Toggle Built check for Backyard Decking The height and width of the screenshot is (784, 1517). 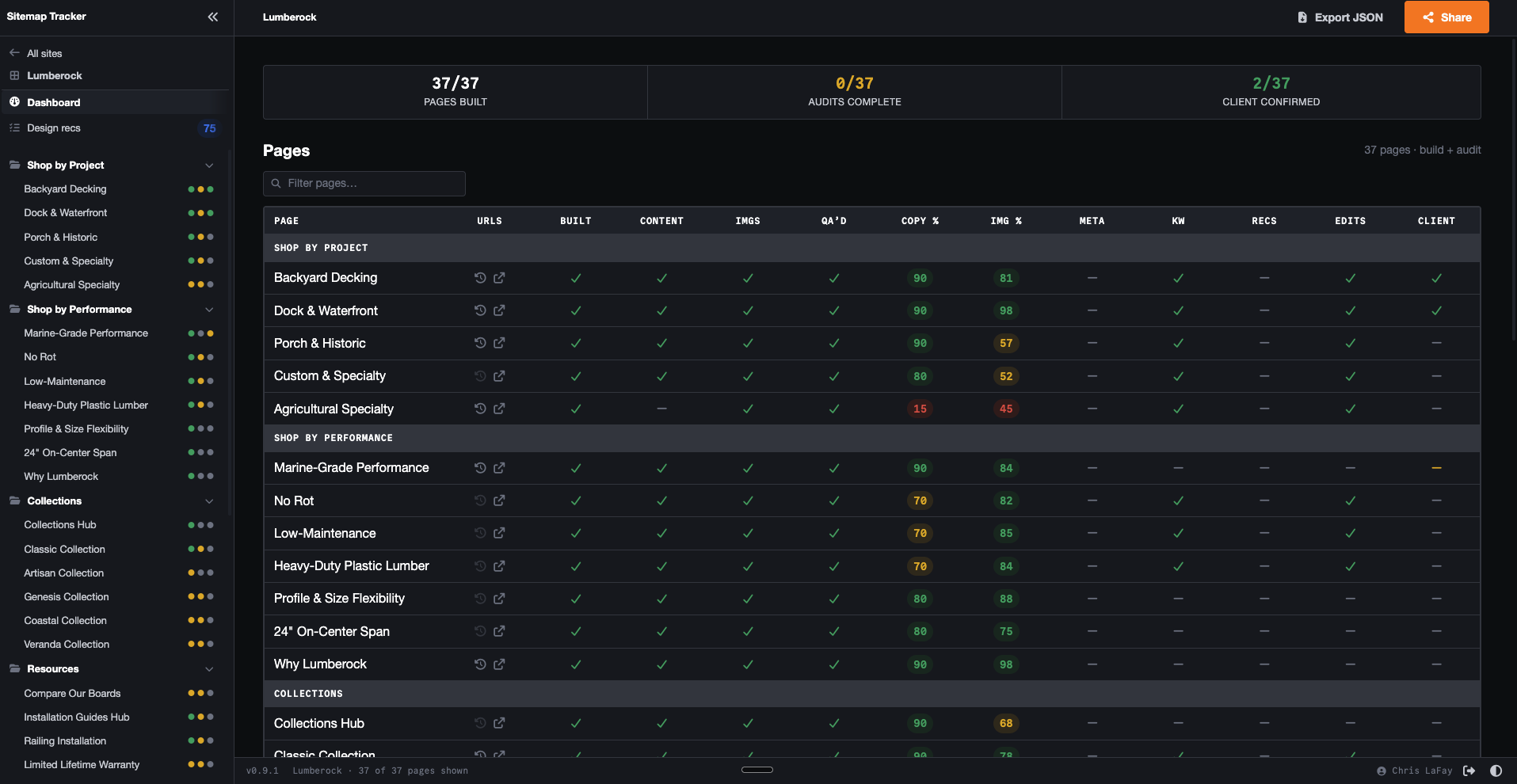tap(576, 278)
